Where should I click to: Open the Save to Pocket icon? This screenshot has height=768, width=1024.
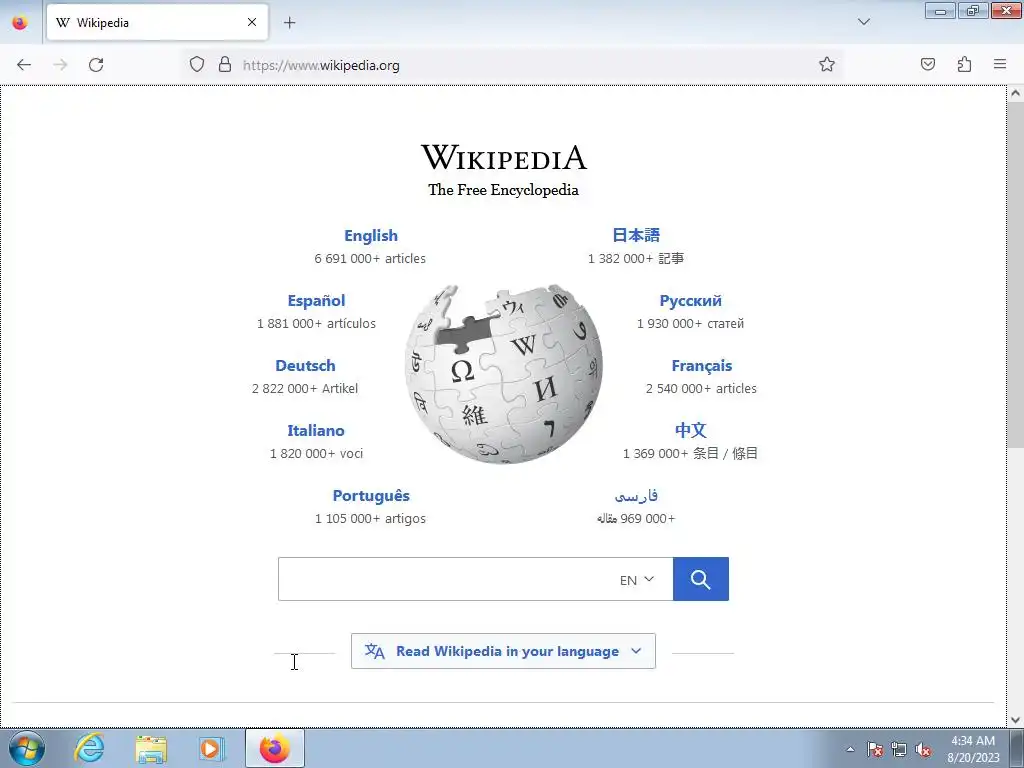pyautogui.click(x=927, y=64)
